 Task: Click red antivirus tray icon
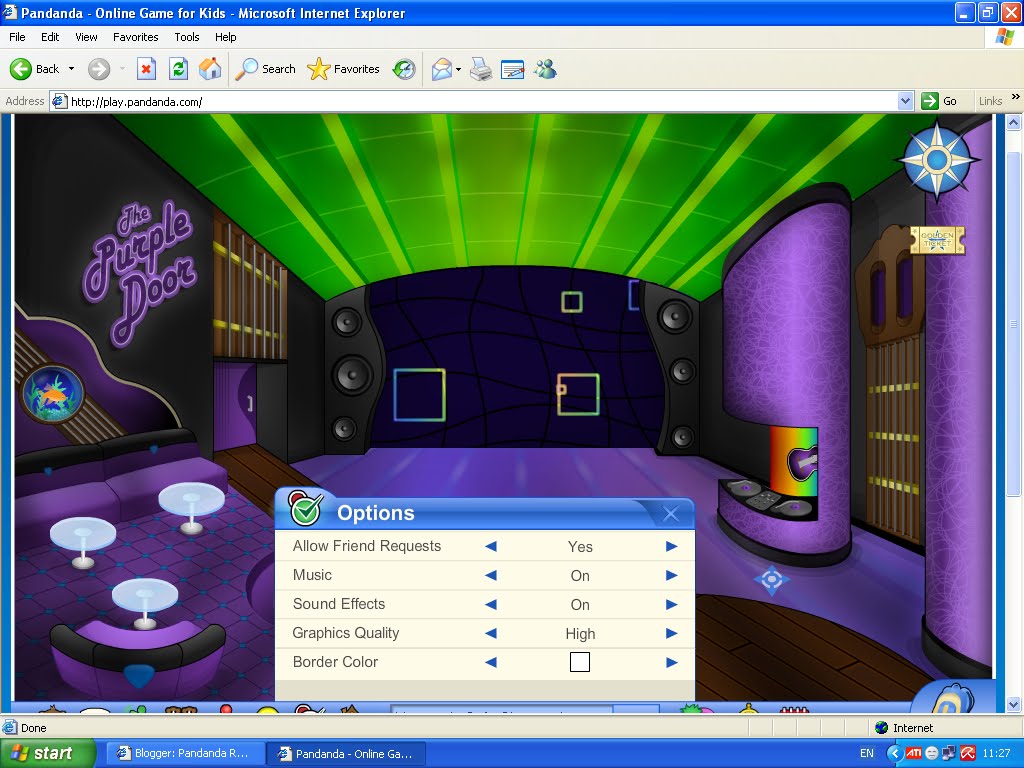968,753
